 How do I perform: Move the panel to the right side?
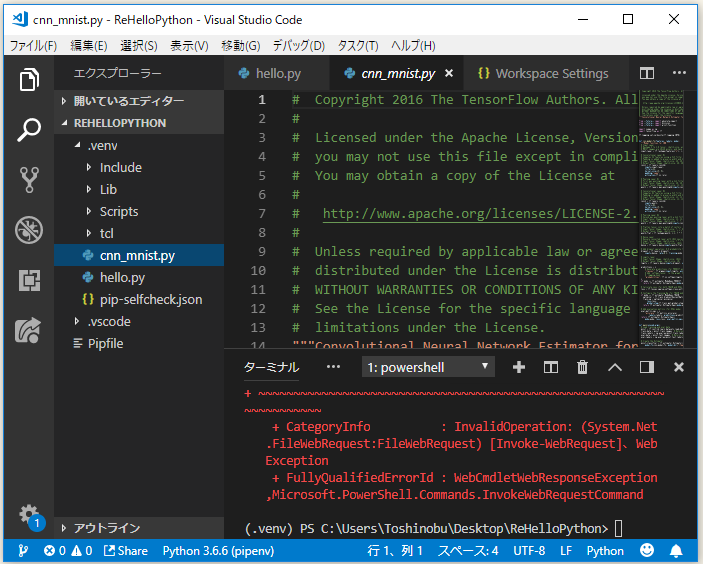tap(647, 367)
